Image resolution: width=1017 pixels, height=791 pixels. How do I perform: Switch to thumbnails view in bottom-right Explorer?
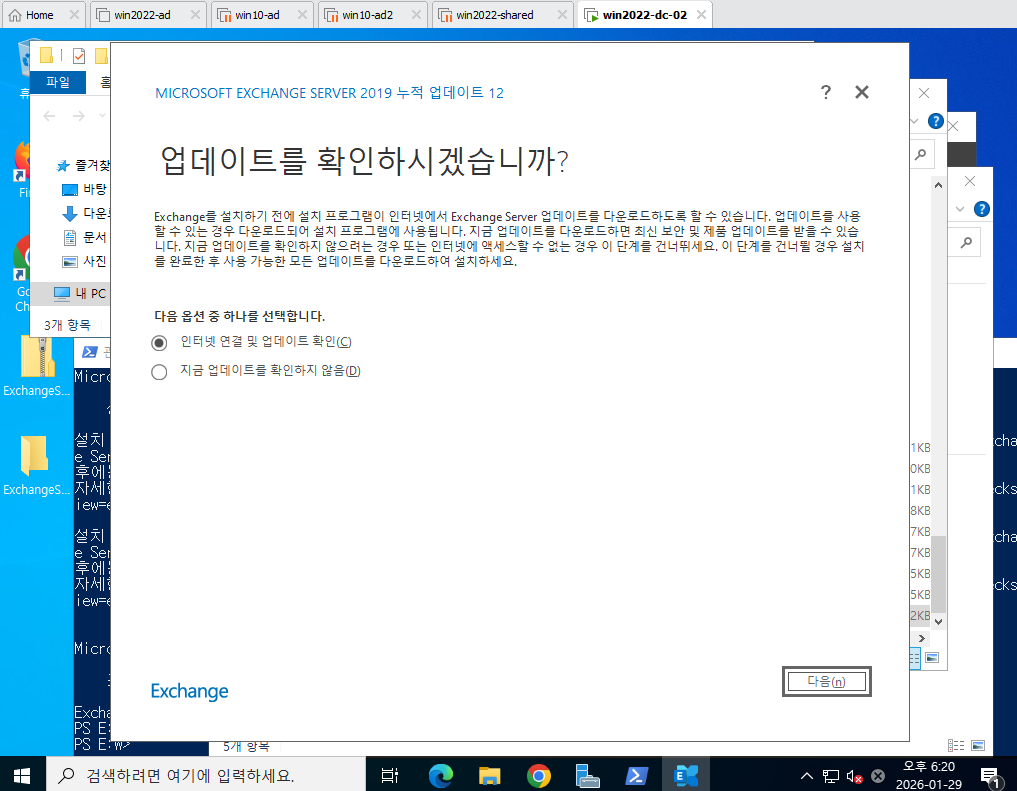[978, 746]
